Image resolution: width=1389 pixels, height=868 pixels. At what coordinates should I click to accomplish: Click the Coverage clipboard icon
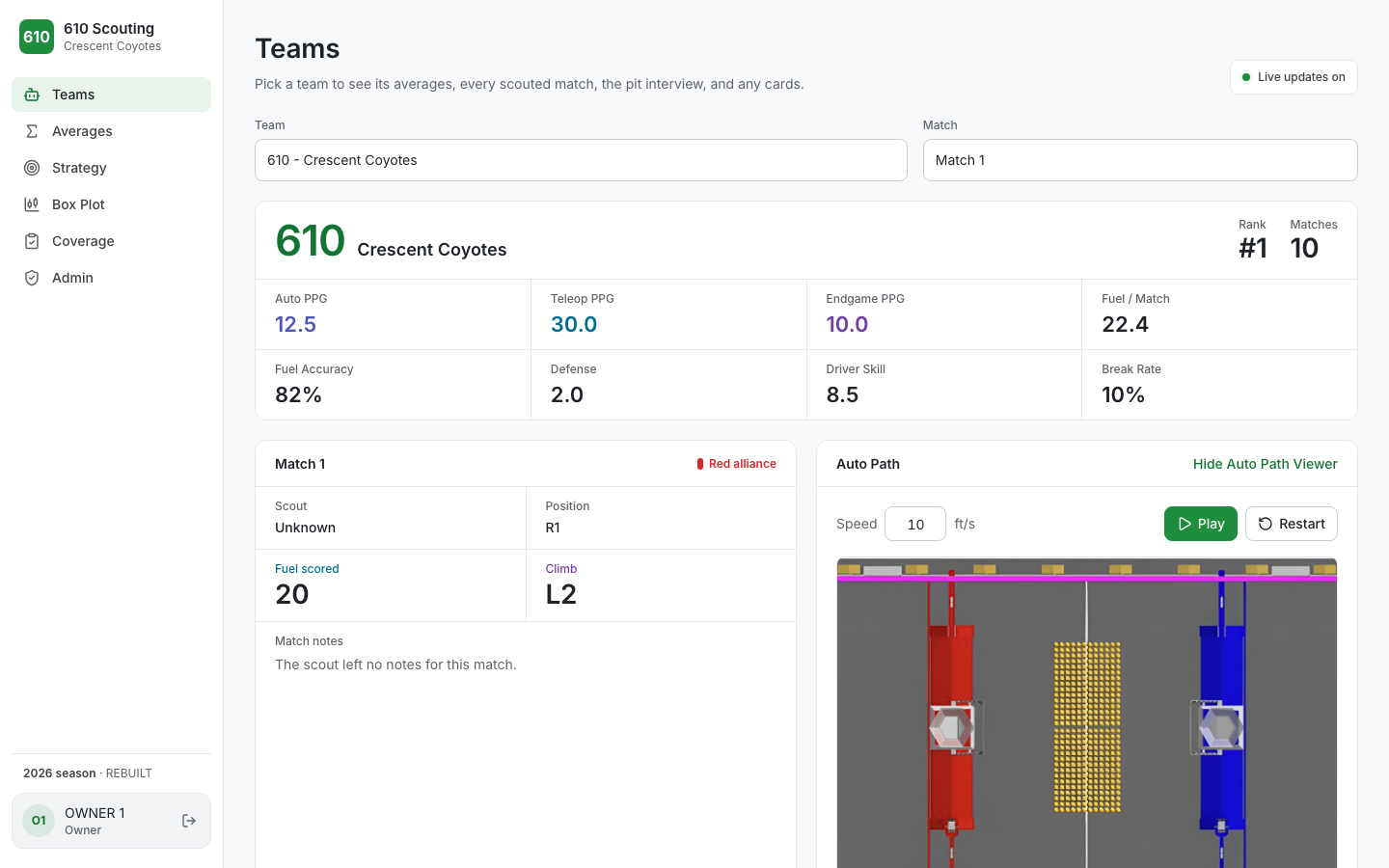click(32, 241)
